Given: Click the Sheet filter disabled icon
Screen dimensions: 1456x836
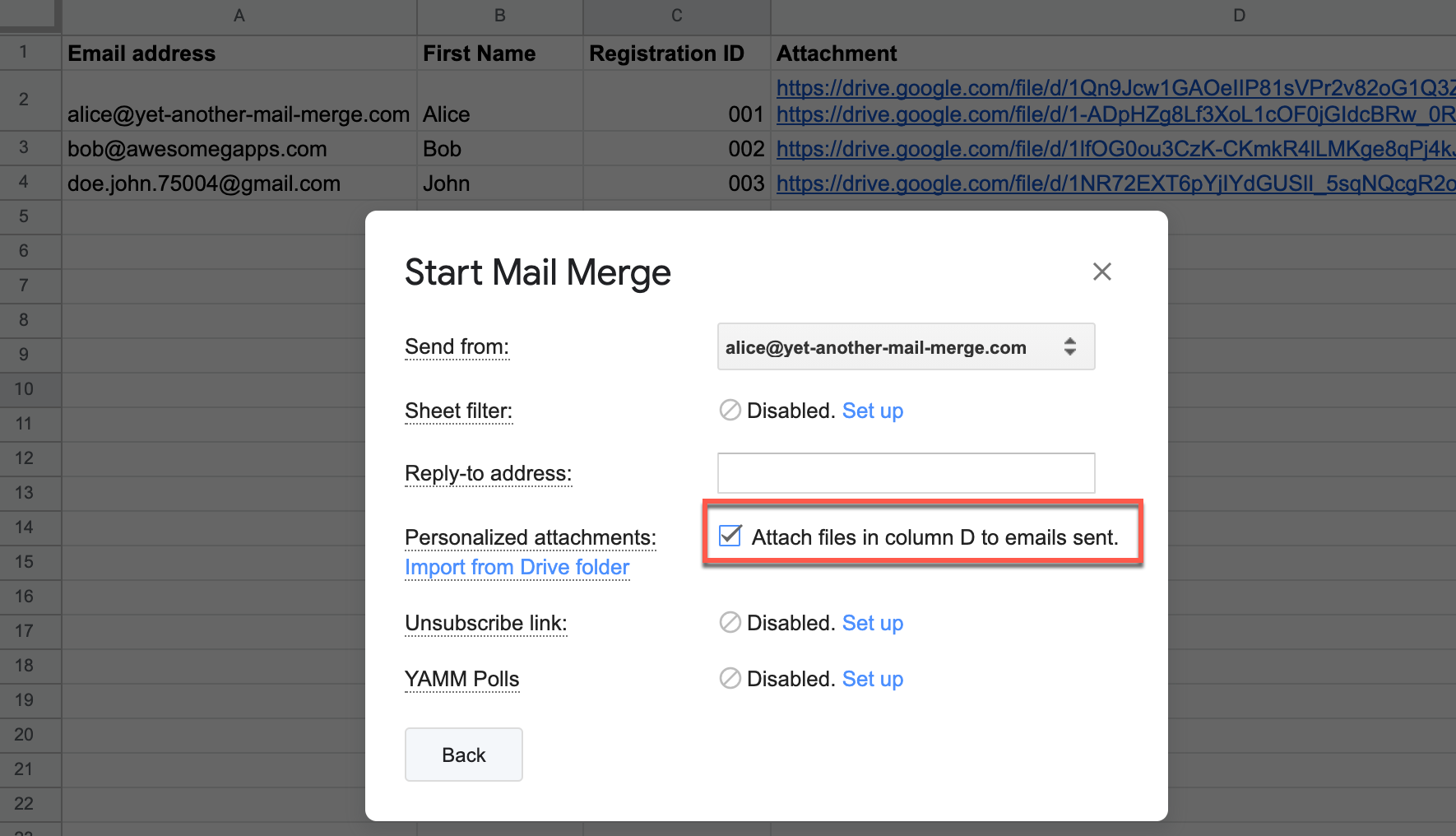Looking at the screenshot, I should click(x=730, y=410).
